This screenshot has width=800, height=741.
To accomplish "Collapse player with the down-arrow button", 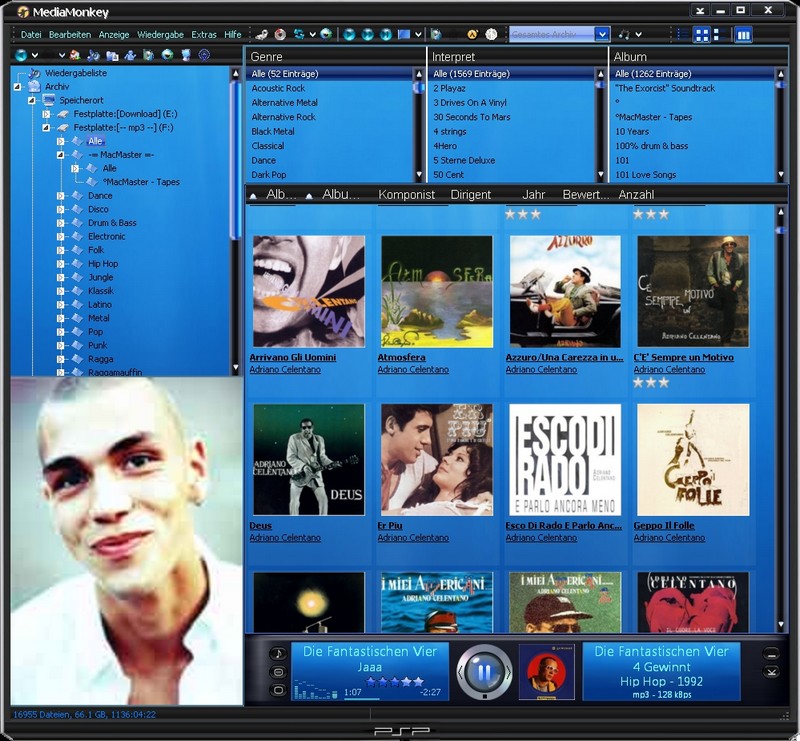I will click(x=771, y=672).
